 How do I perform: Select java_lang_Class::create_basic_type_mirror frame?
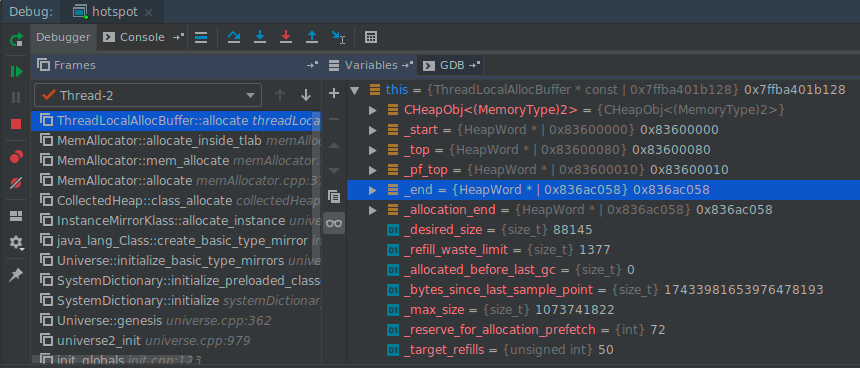(x=176, y=240)
